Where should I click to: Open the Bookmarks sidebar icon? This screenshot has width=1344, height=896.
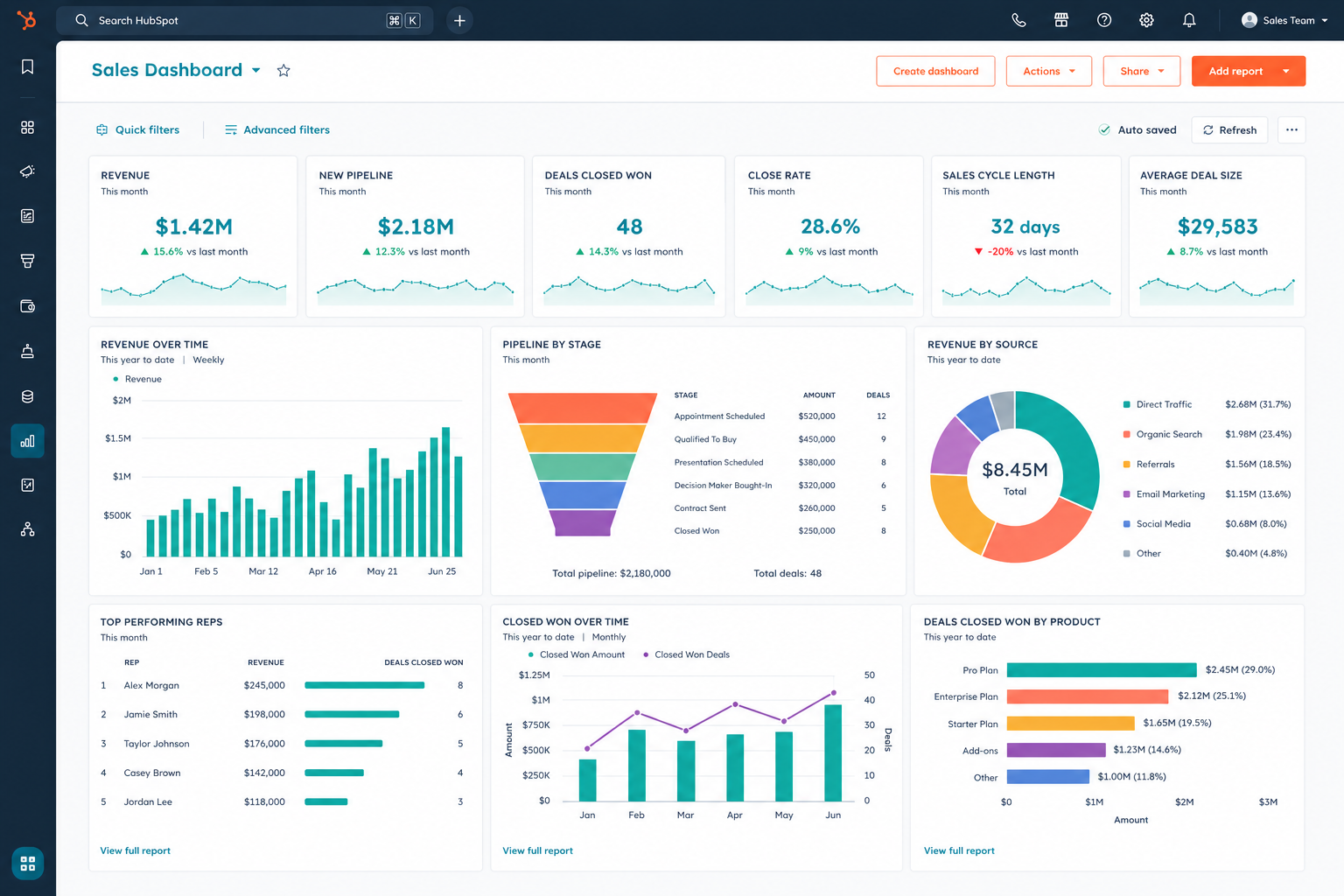pos(27,67)
